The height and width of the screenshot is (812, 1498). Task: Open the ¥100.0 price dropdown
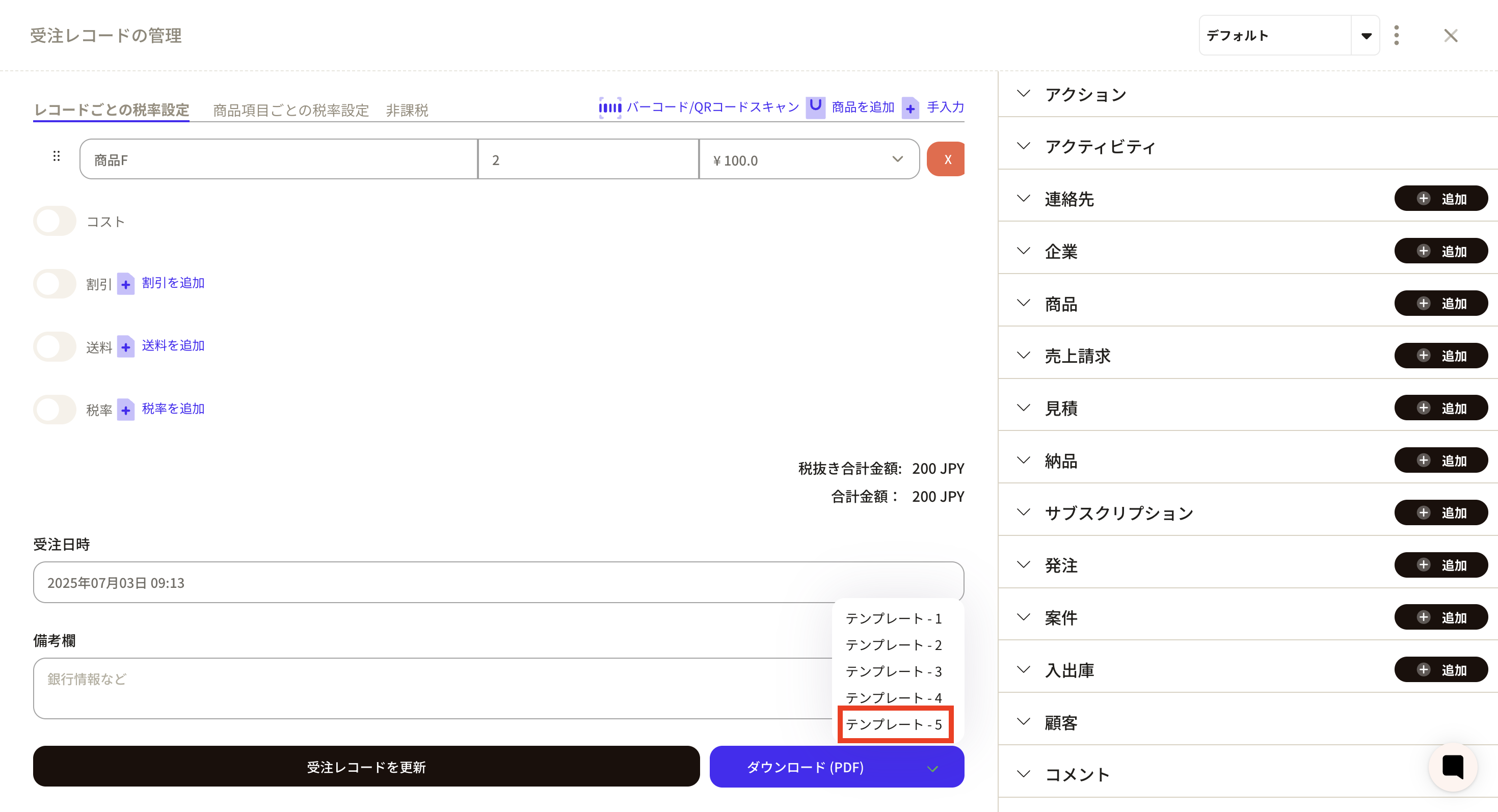tap(897, 159)
